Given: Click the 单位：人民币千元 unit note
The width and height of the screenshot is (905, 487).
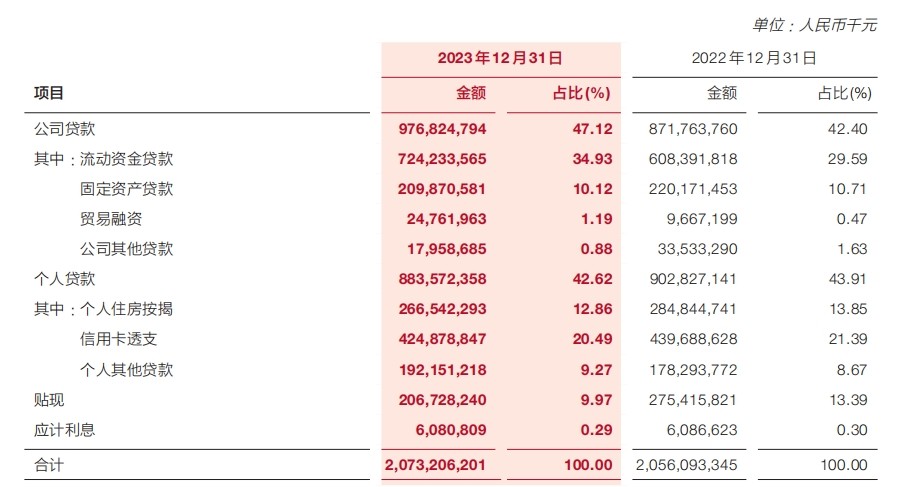Looking at the screenshot, I should click(814, 25).
